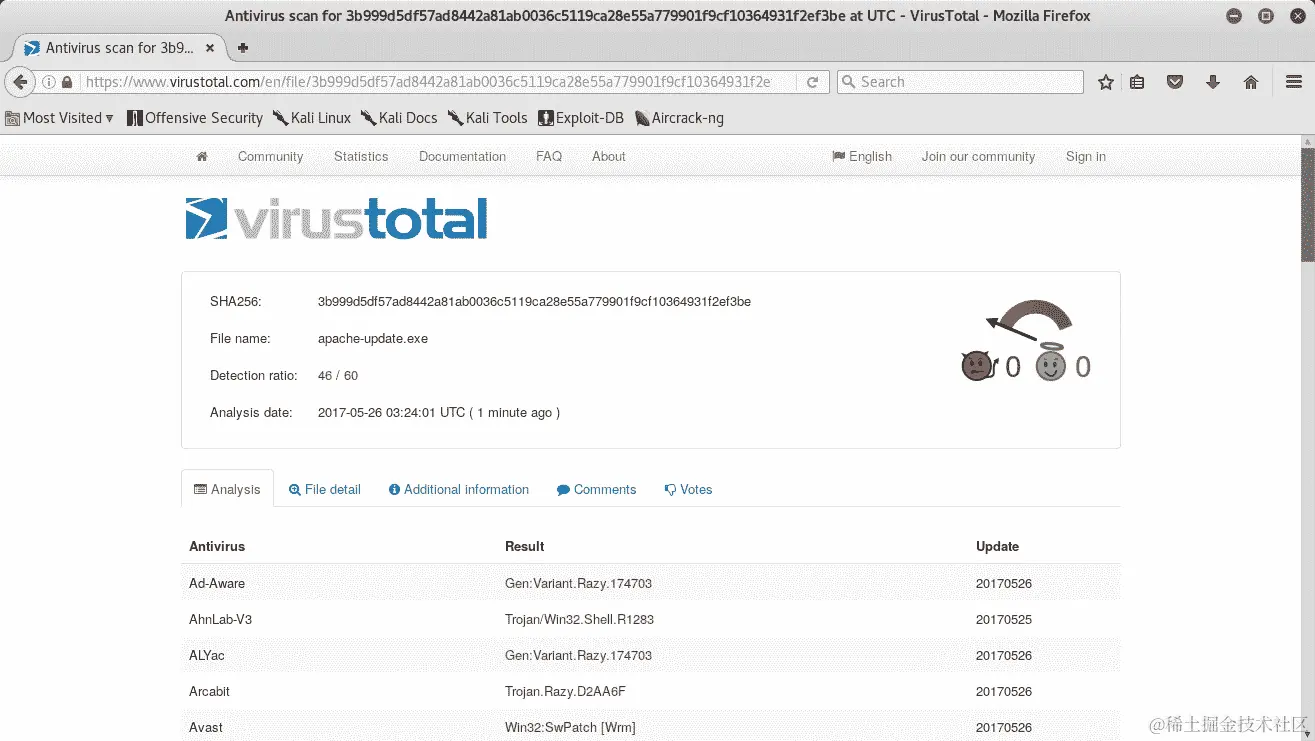Click the VirusTotal home icon in the navbar
The image size is (1315, 741).
tap(202, 157)
